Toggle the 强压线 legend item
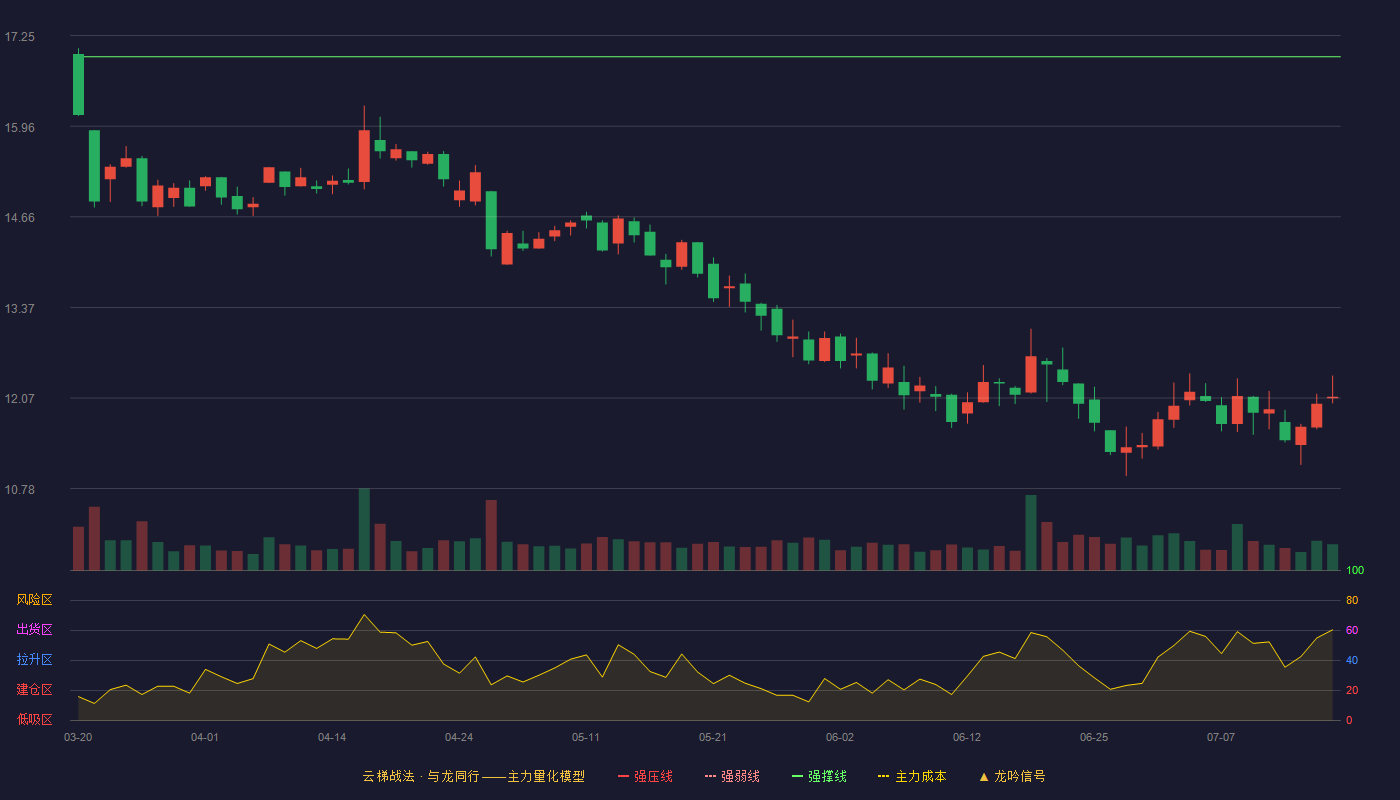 pyautogui.click(x=645, y=776)
